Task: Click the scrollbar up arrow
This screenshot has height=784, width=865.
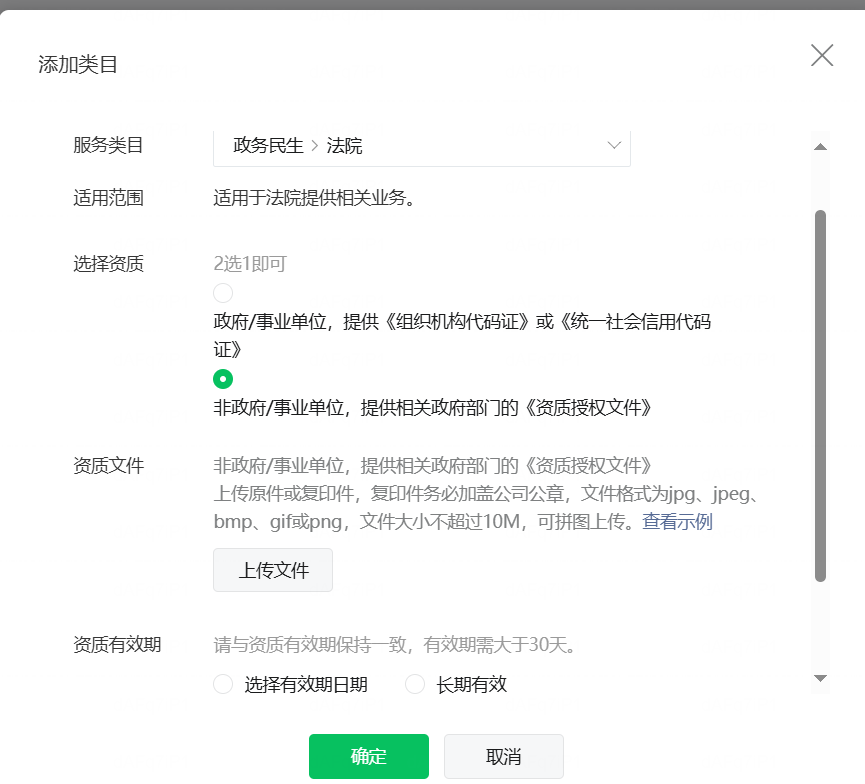Action: tap(820, 147)
